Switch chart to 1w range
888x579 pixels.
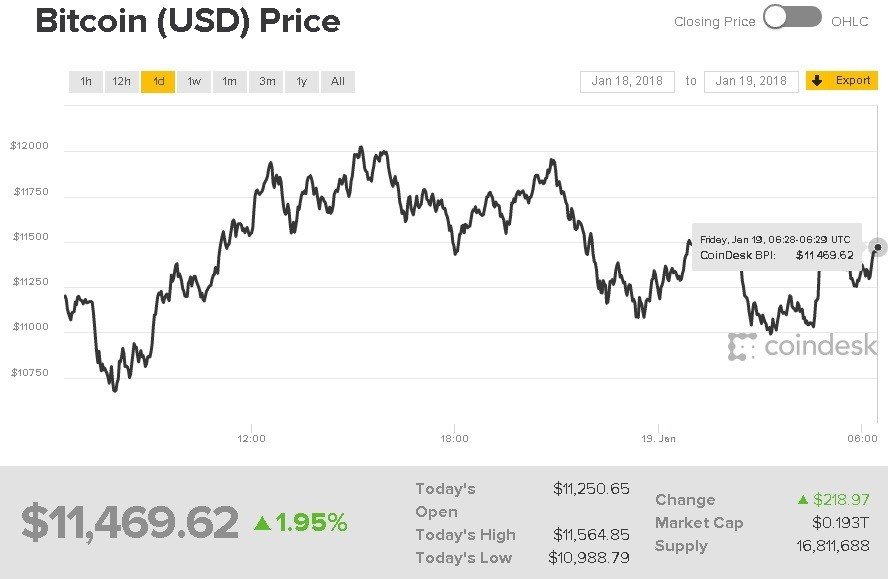tap(194, 81)
